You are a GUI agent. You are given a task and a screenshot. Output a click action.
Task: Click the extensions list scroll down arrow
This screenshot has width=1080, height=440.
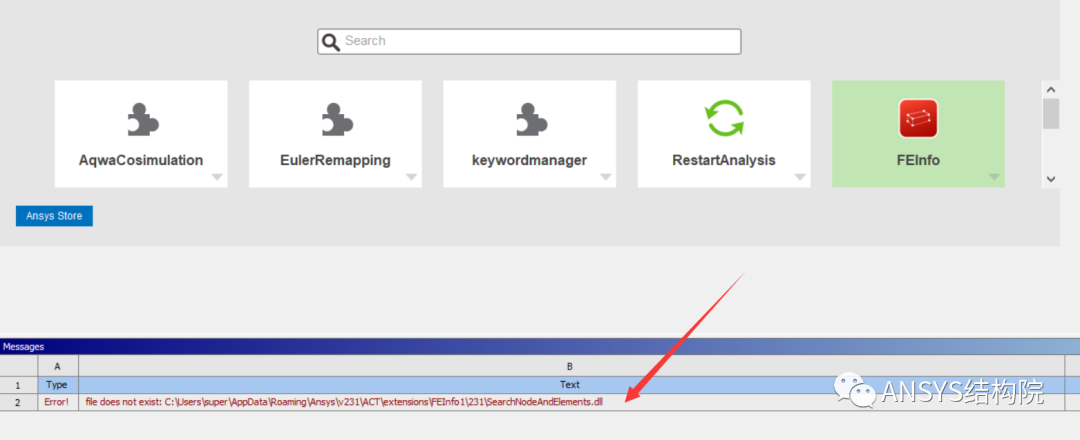pyautogui.click(x=1050, y=179)
